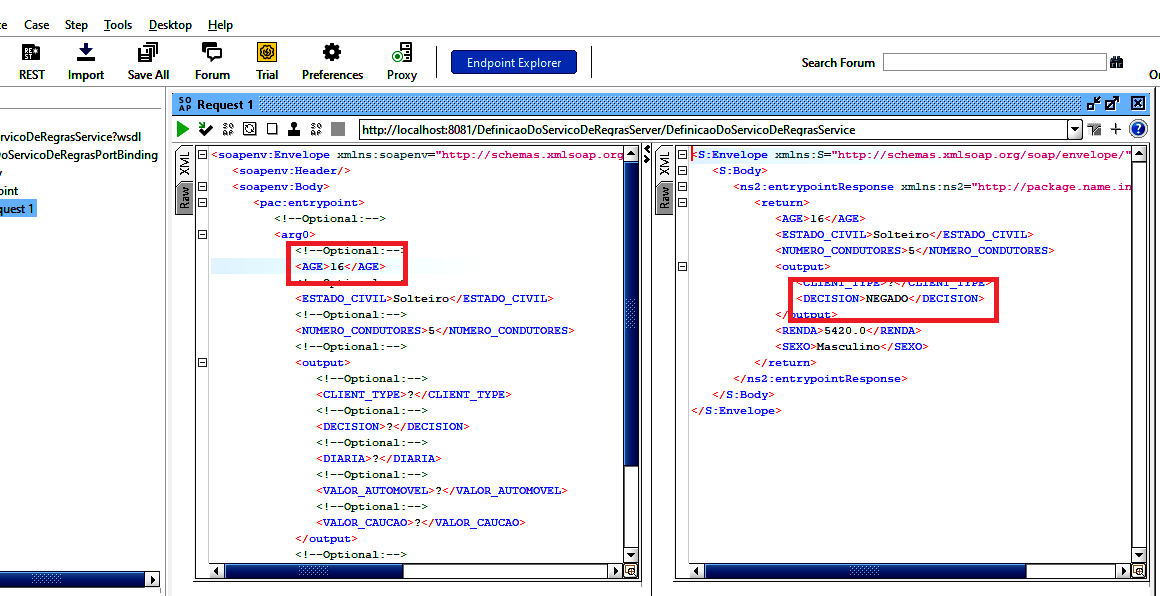Submit the request with the green play icon
This screenshot has width=1160, height=596.
[183, 129]
